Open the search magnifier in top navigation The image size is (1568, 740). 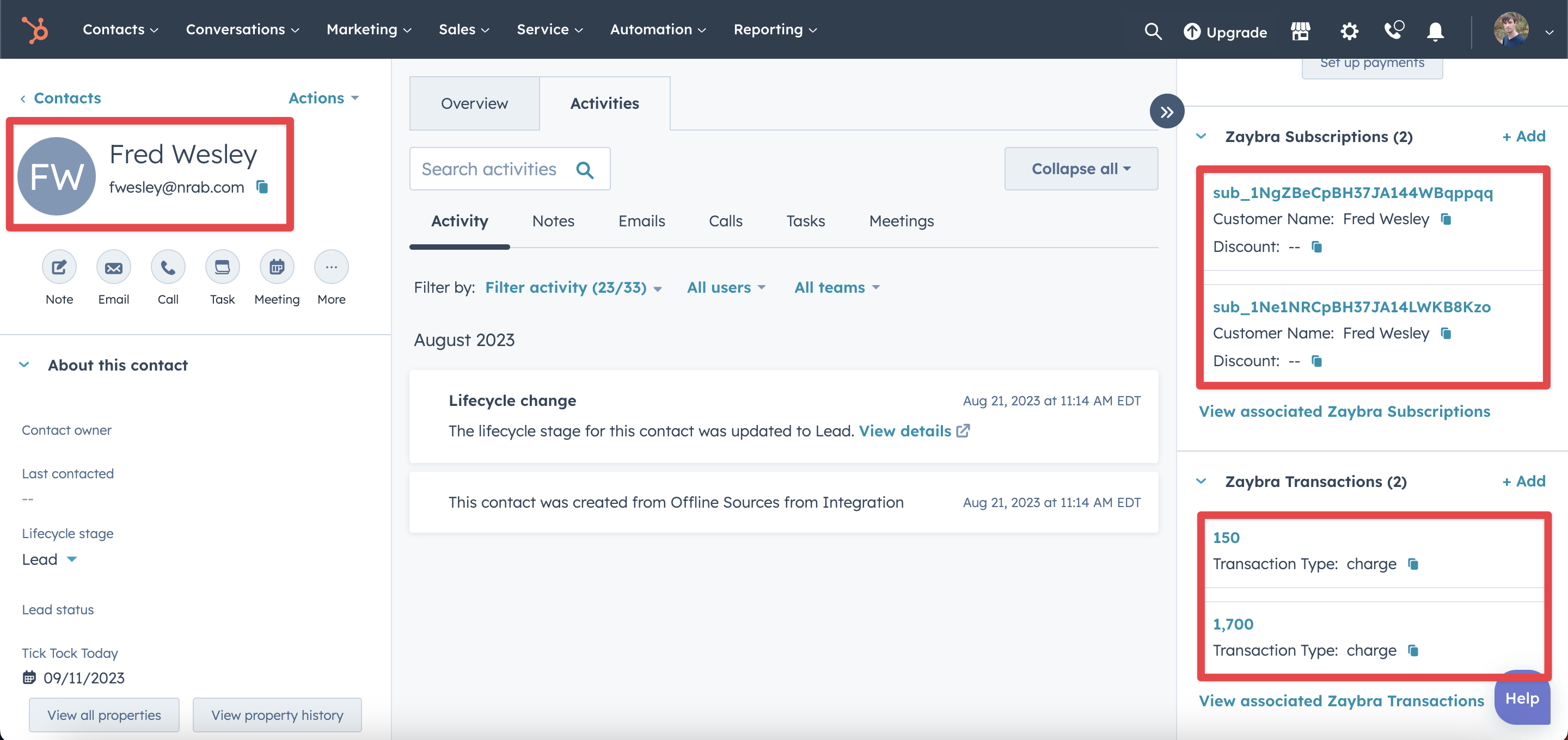coord(1153,31)
